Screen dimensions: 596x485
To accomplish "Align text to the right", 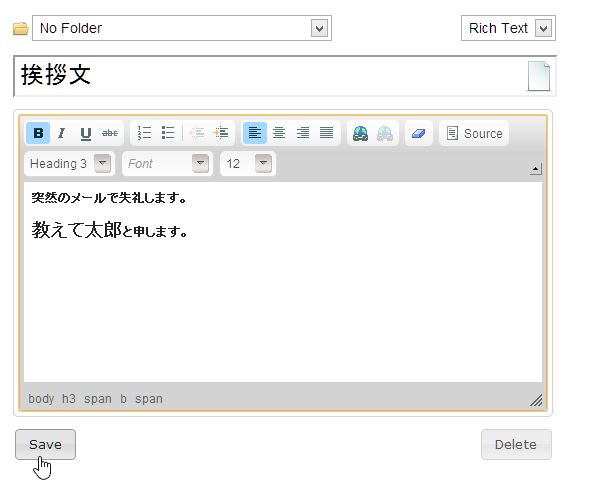I will coord(303,133).
